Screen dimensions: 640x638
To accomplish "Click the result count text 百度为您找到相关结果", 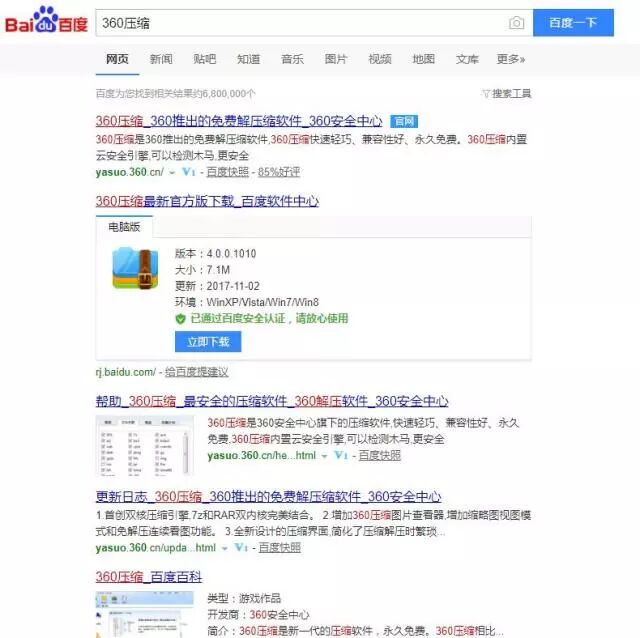I will [x=176, y=94].
